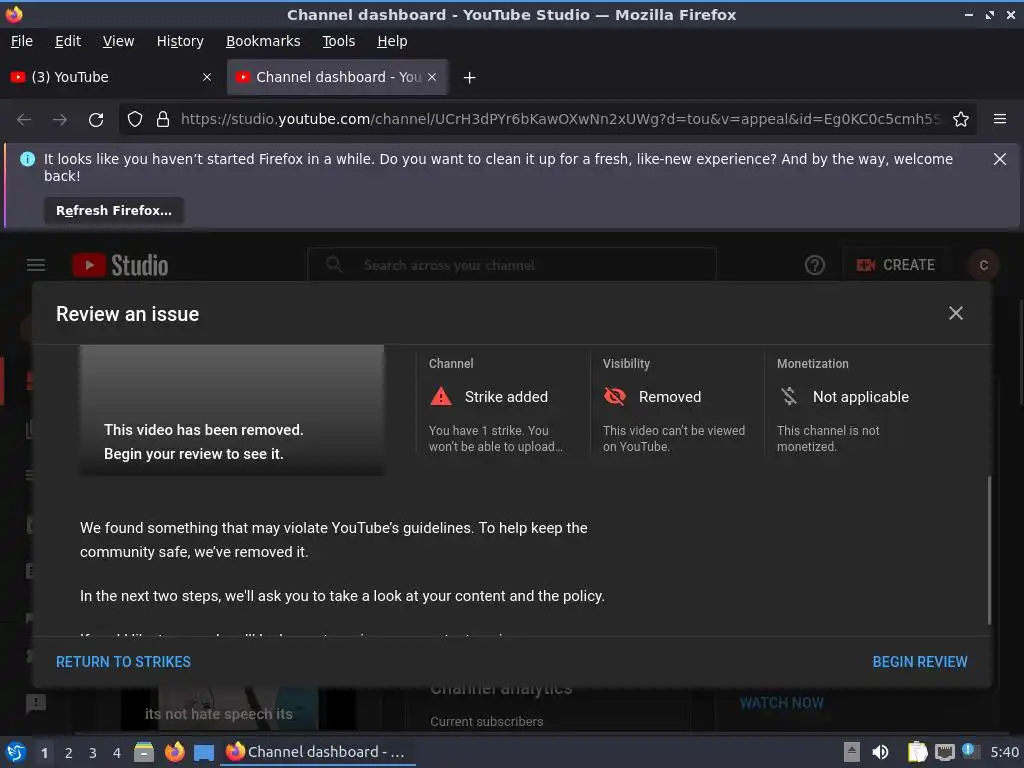Click Return to Strikes link
The image size is (1024, 768).
click(123, 662)
